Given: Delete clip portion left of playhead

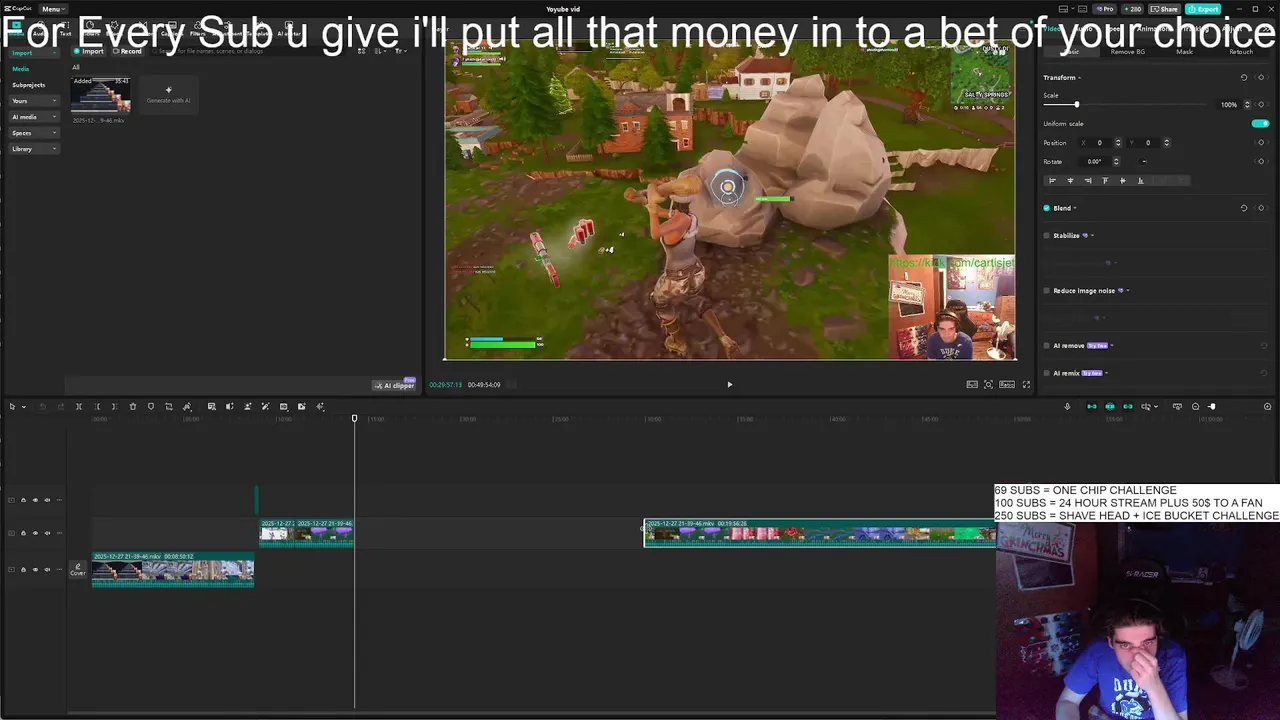Looking at the screenshot, I should [x=97, y=406].
